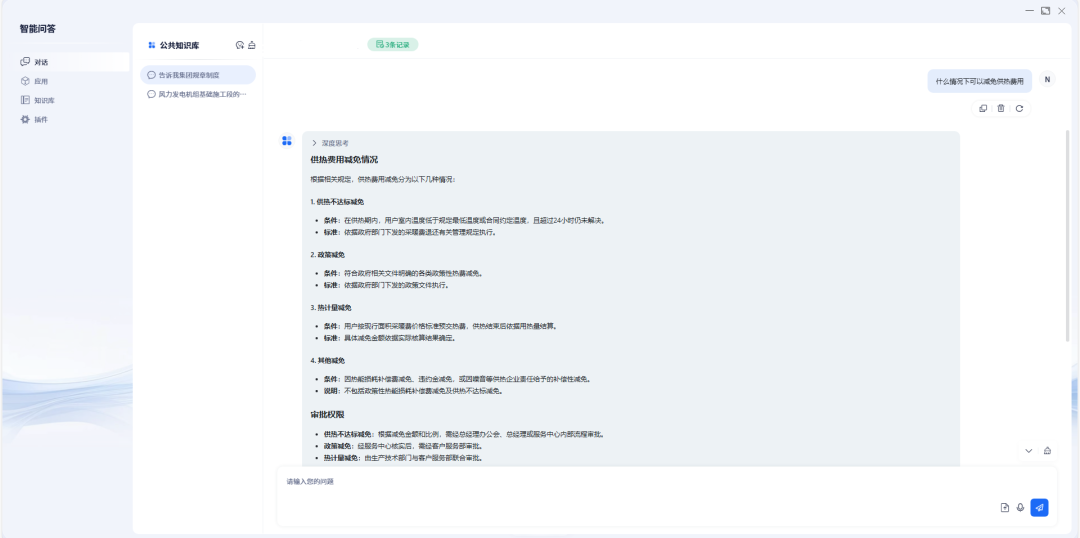Click down chevron to scroll to bottom

pos(1028,451)
